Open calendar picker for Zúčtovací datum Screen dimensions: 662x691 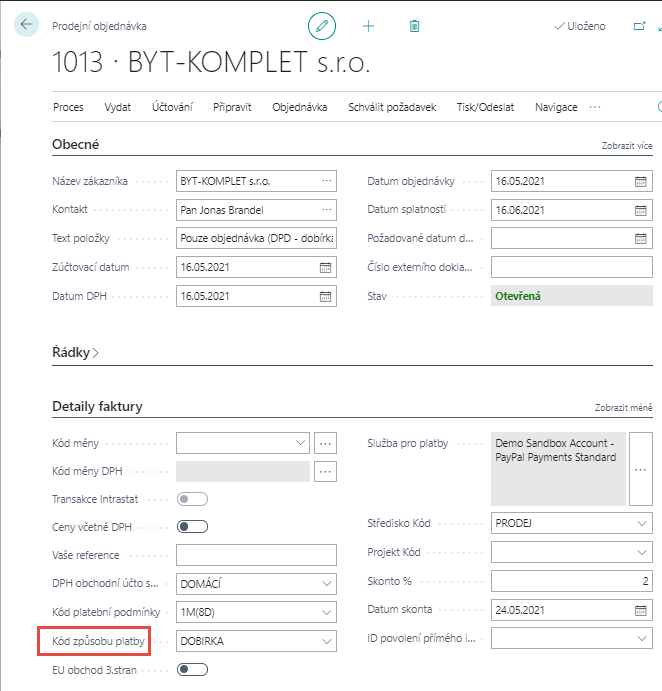coord(325,268)
